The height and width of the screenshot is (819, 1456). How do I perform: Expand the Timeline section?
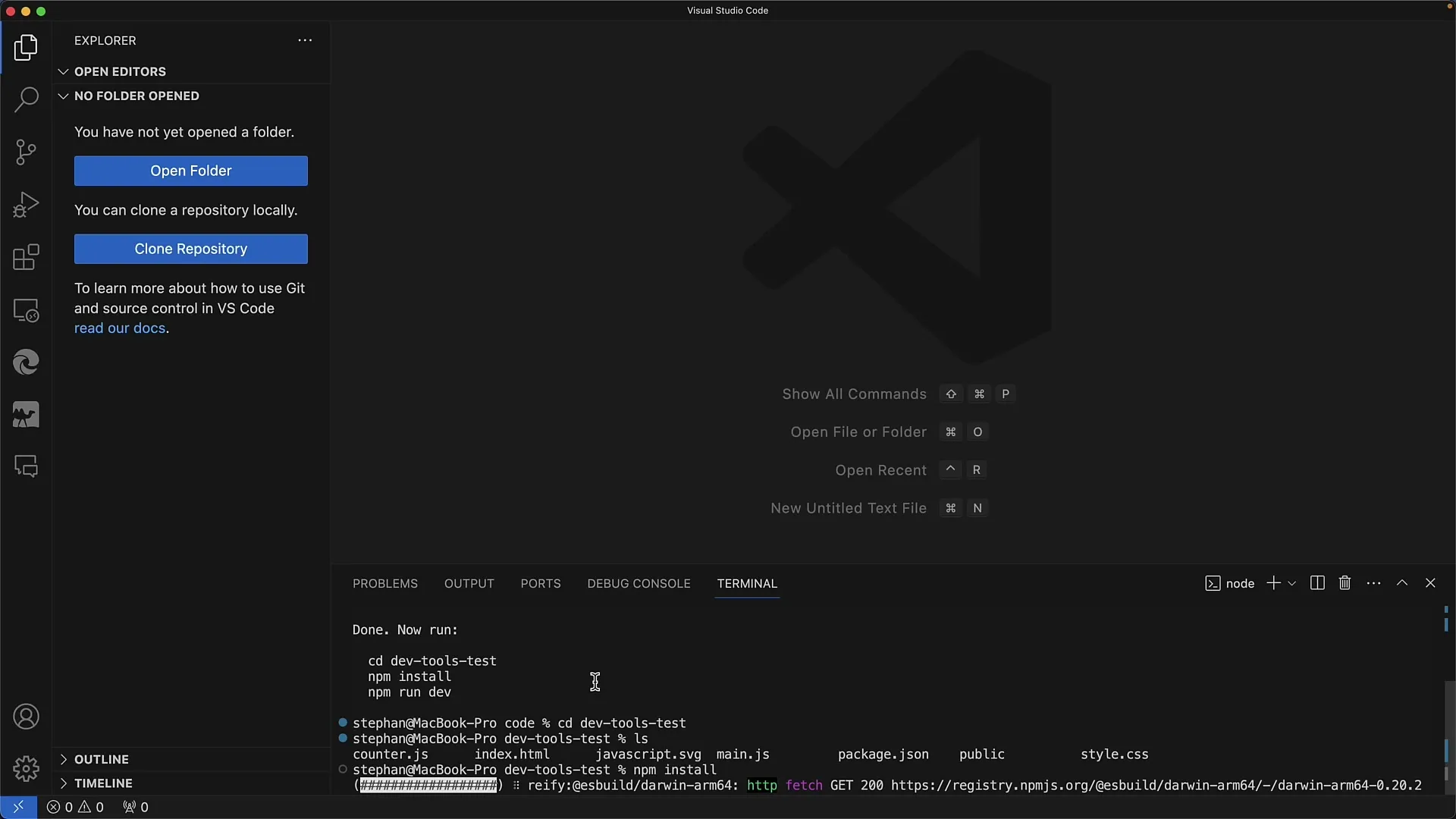191,783
